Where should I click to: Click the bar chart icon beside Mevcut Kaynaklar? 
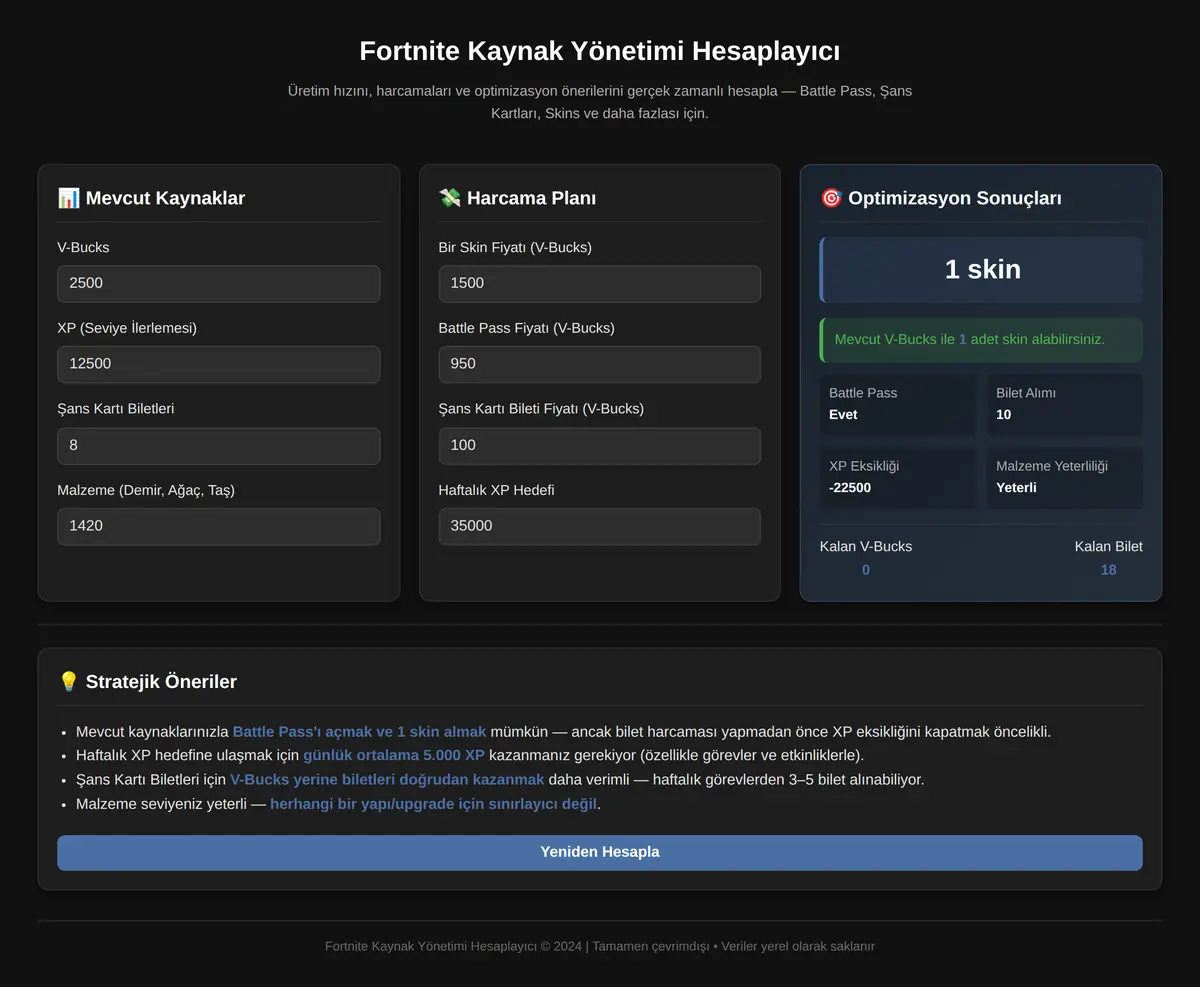(68, 198)
